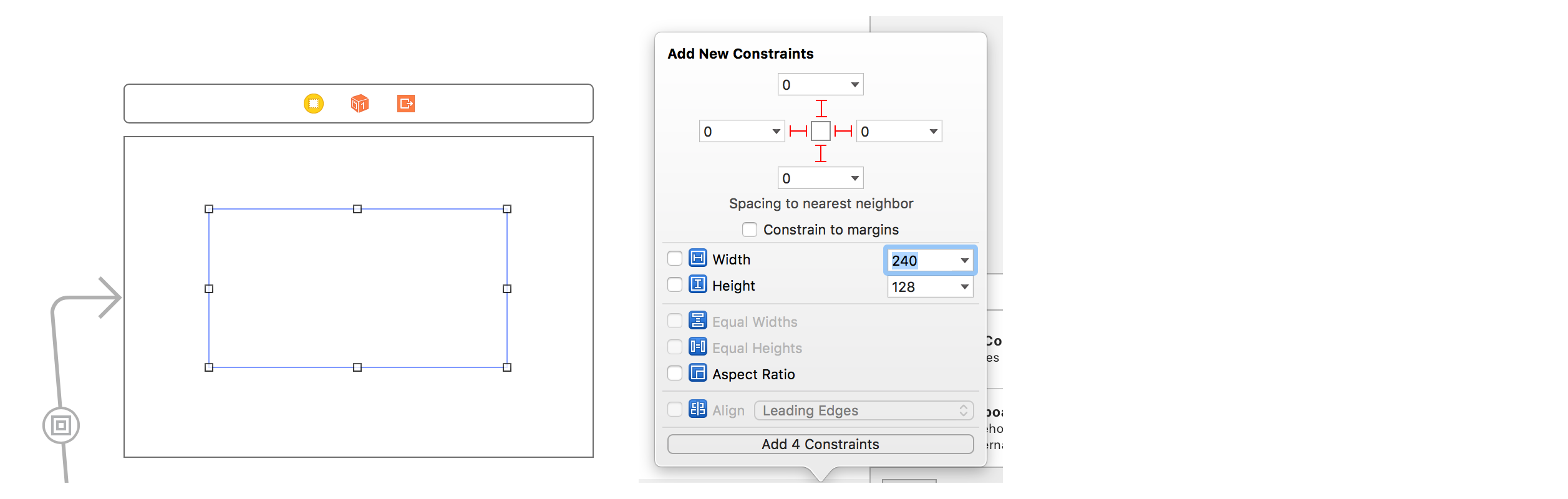Select the bottom-right resize handle of the view
The image size is (1568, 499).
pos(507,367)
